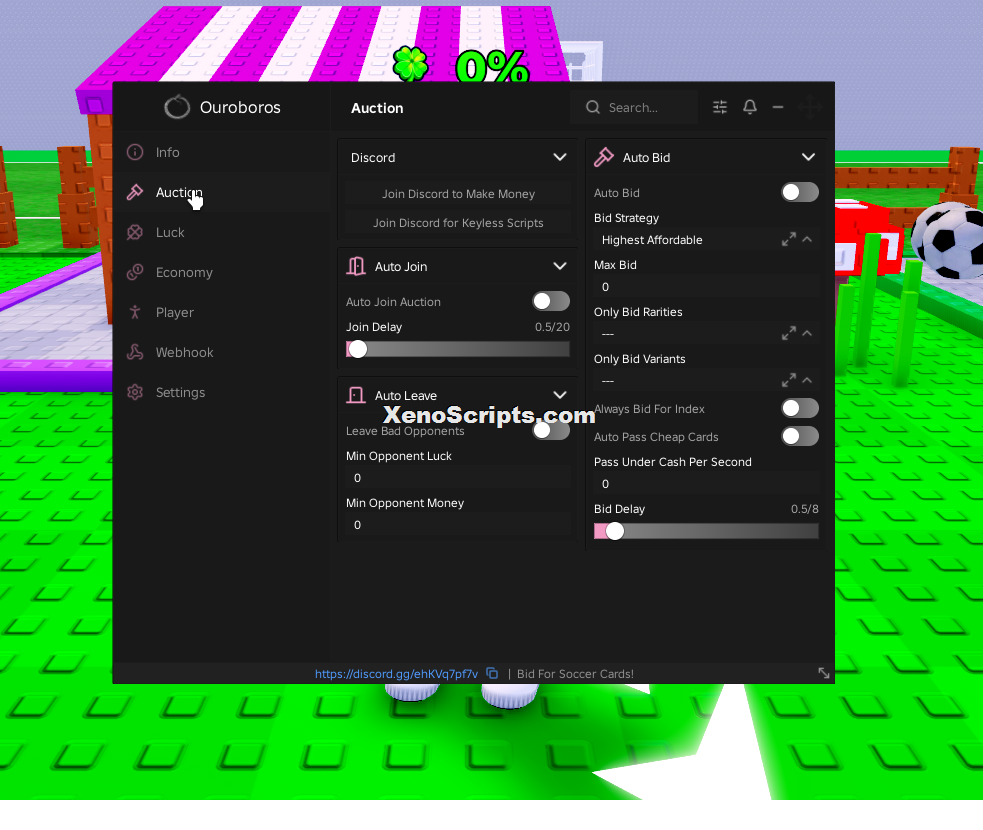This screenshot has height=830, width=983.
Task: Enable the Auto Bid toggle
Action: pos(799,192)
